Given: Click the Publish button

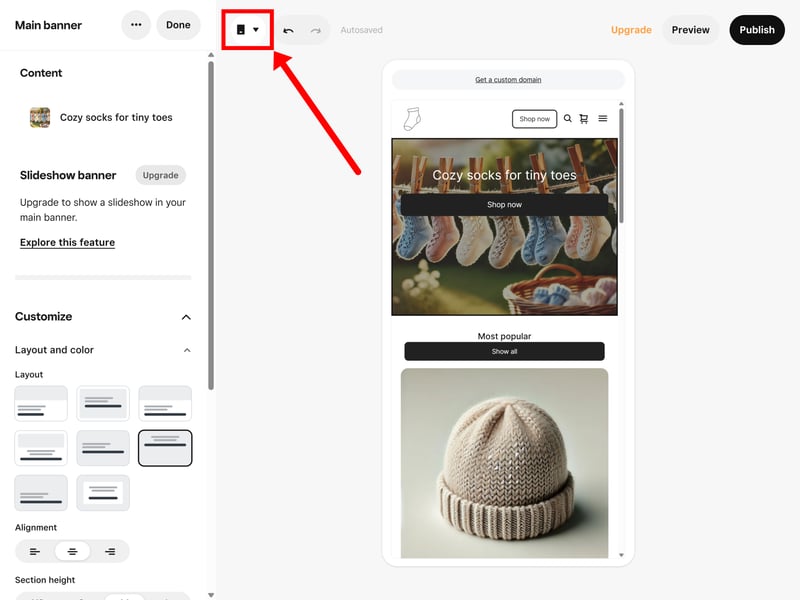Looking at the screenshot, I should click(x=756, y=30).
